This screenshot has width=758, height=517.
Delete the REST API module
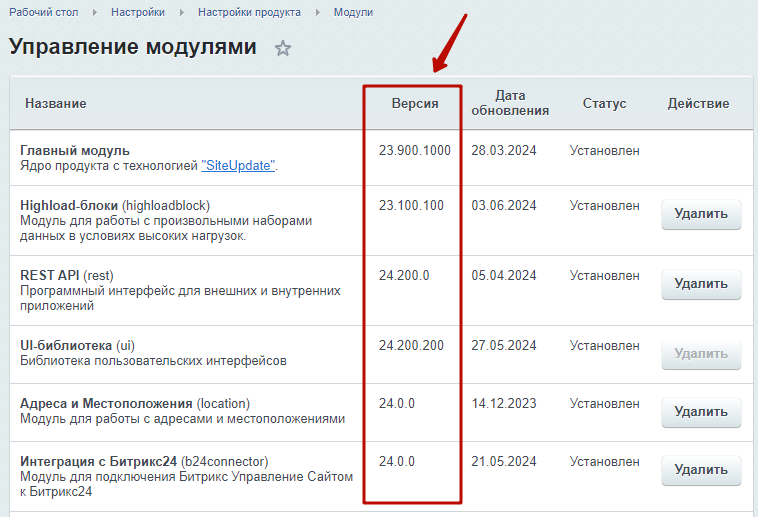(701, 284)
